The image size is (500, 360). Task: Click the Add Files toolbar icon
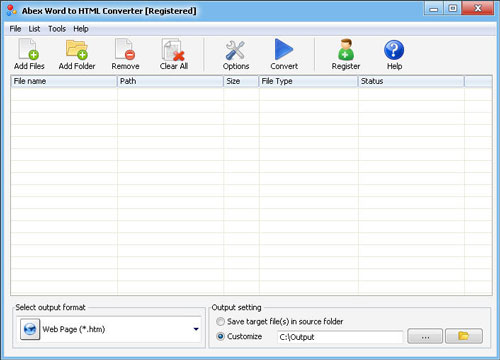coord(29,49)
